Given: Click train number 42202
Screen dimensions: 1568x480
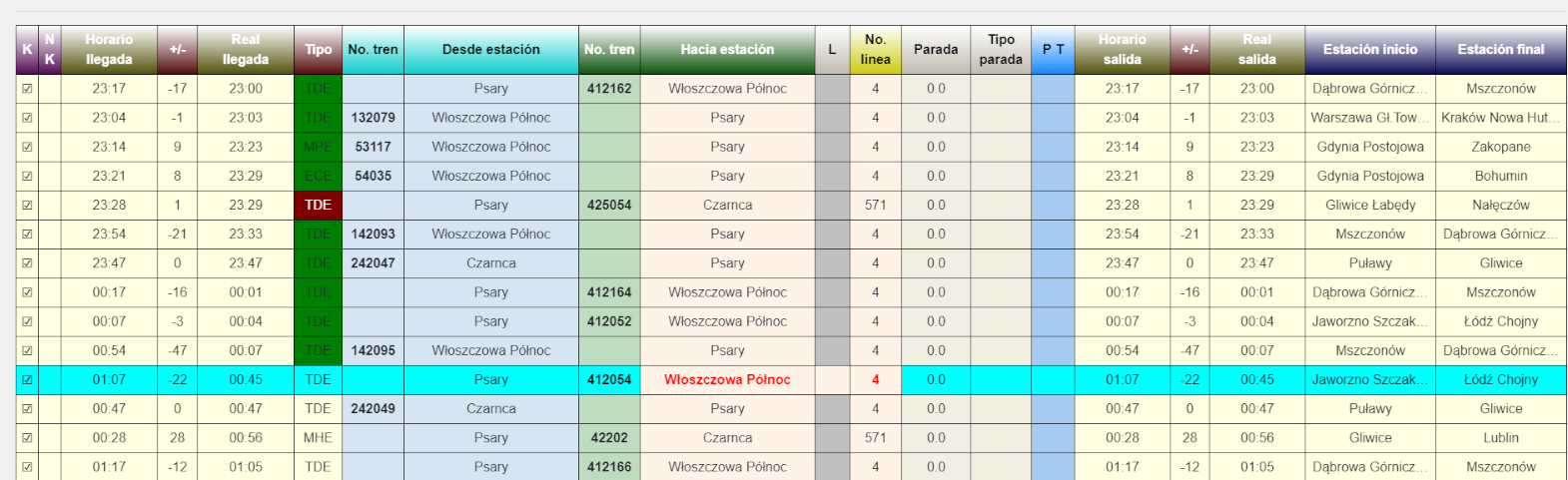Looking at the screenshot, I should coord(609,437).
